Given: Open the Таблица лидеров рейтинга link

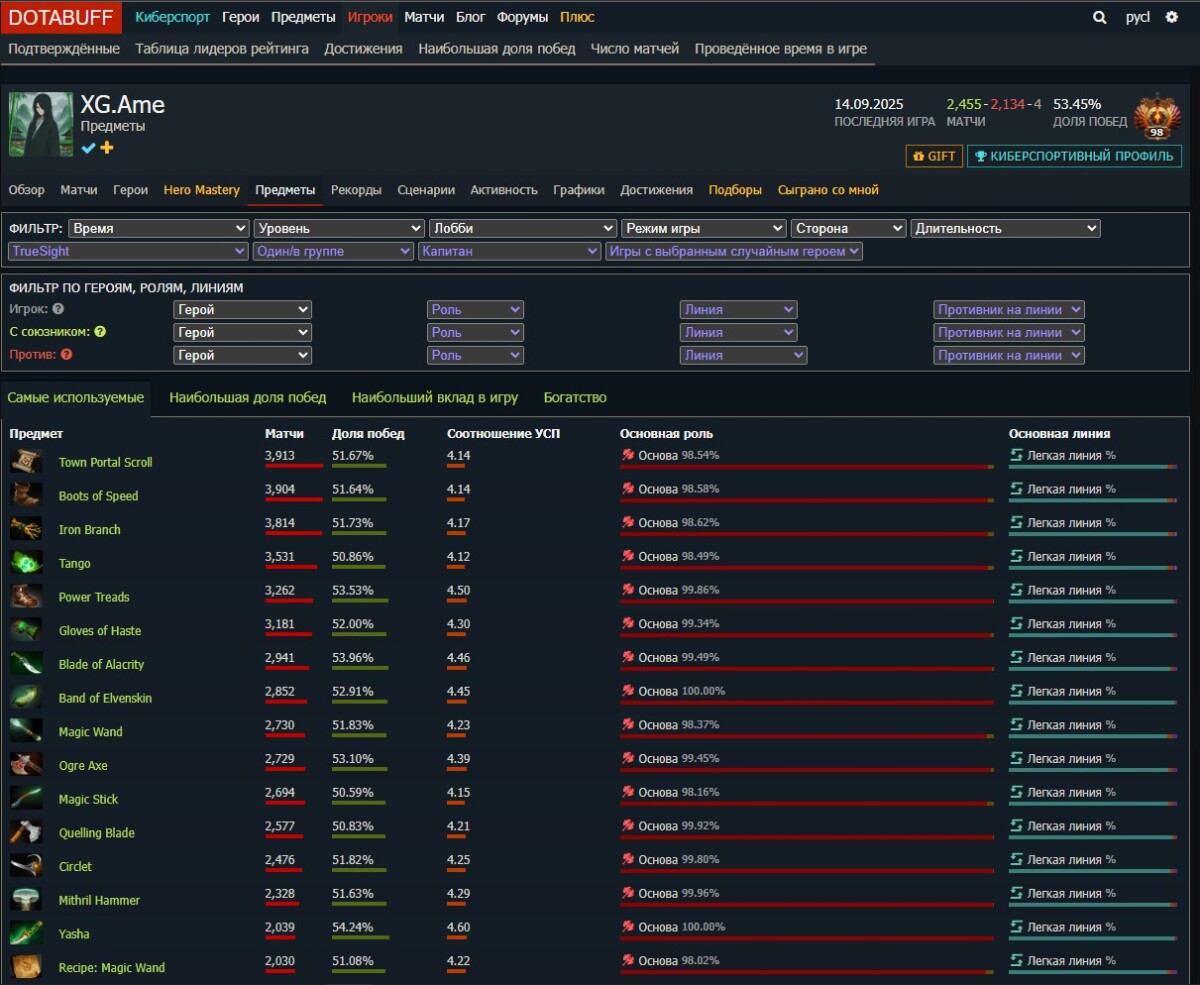Looking at the screenshot, I should 222,48.
